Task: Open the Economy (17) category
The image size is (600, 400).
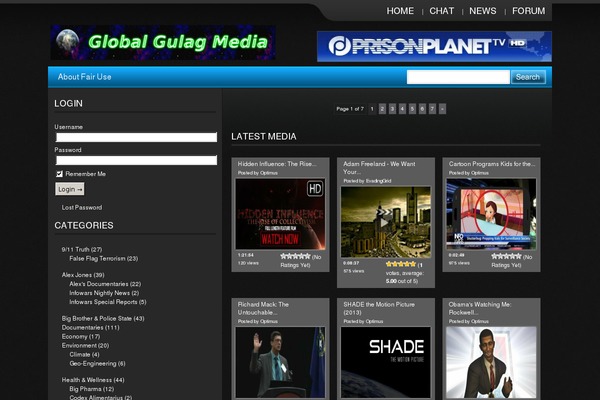Action: pyautogui.click(x=81, y=336)
